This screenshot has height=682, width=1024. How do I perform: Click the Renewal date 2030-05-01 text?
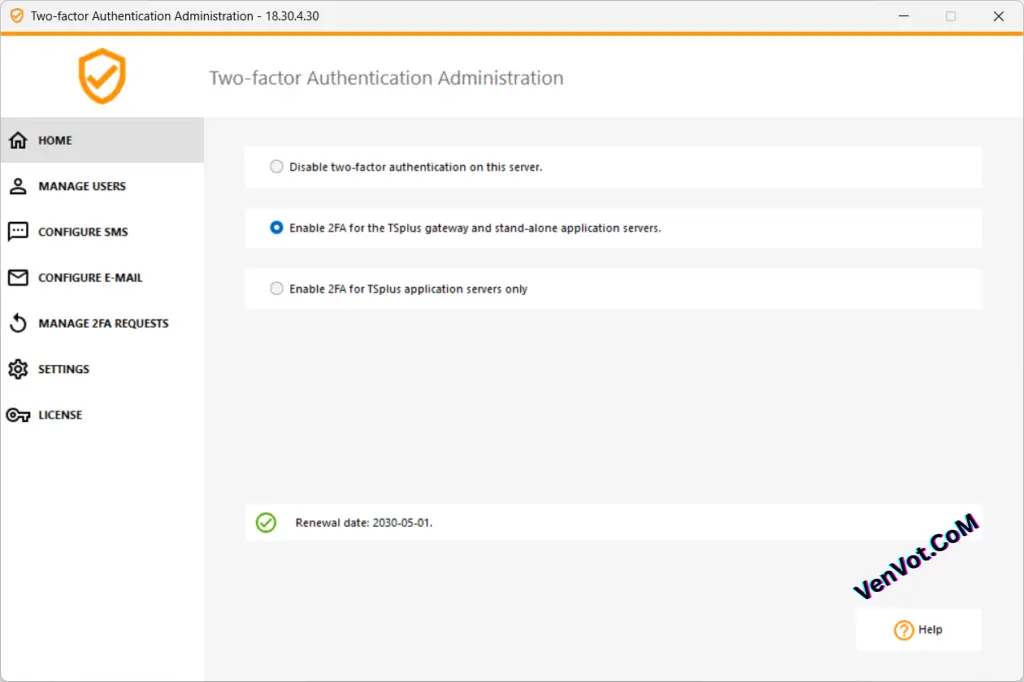(364, 523)
